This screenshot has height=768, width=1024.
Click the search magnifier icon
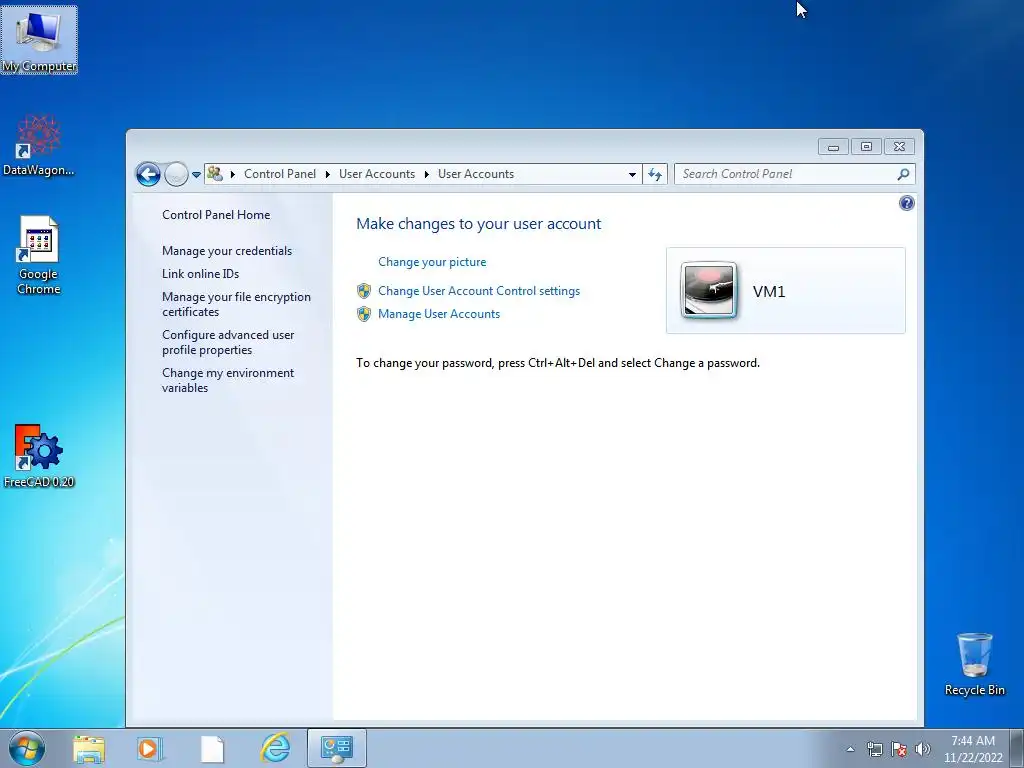point(903,174)
